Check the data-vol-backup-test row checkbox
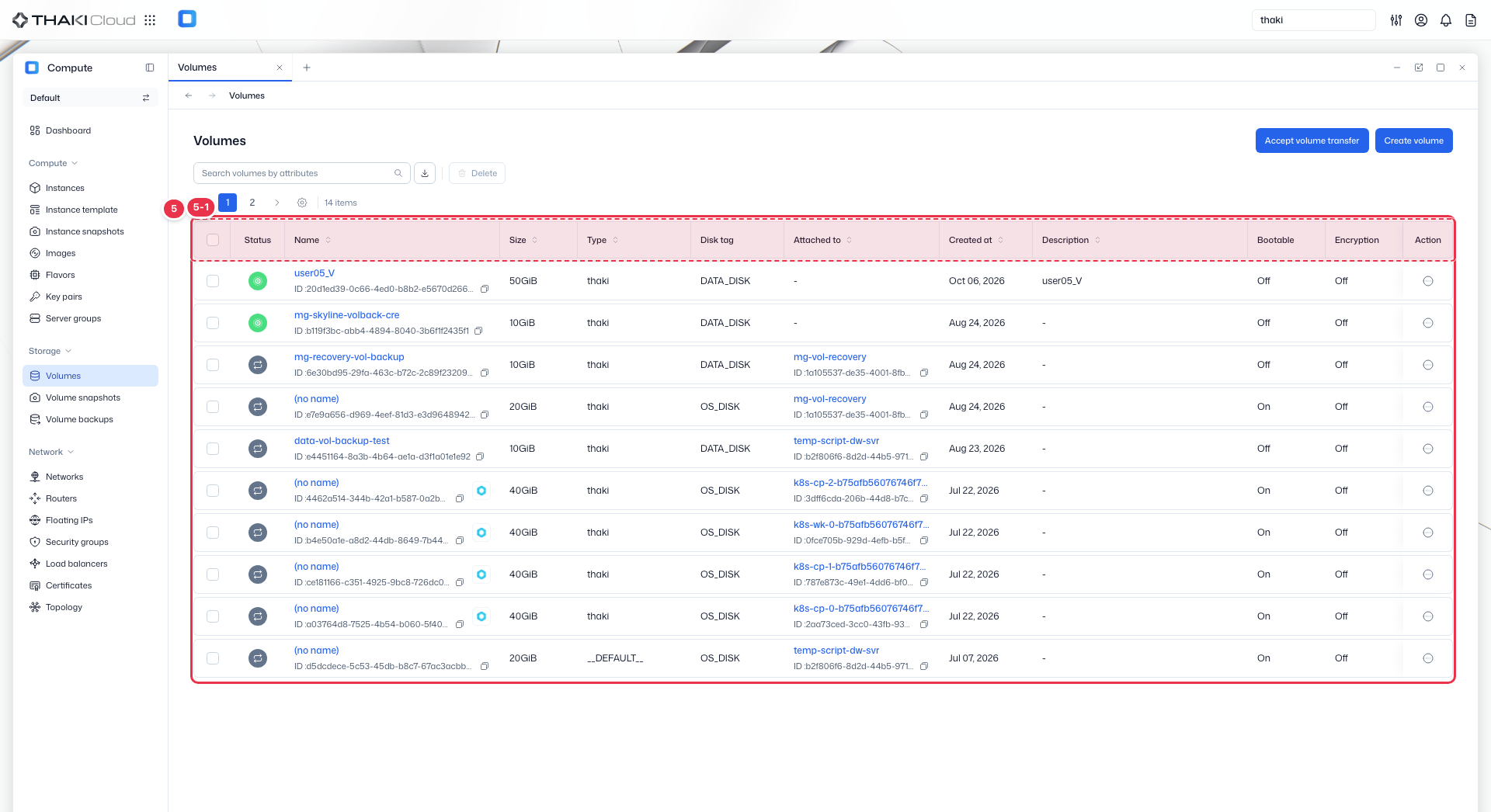 213,449
